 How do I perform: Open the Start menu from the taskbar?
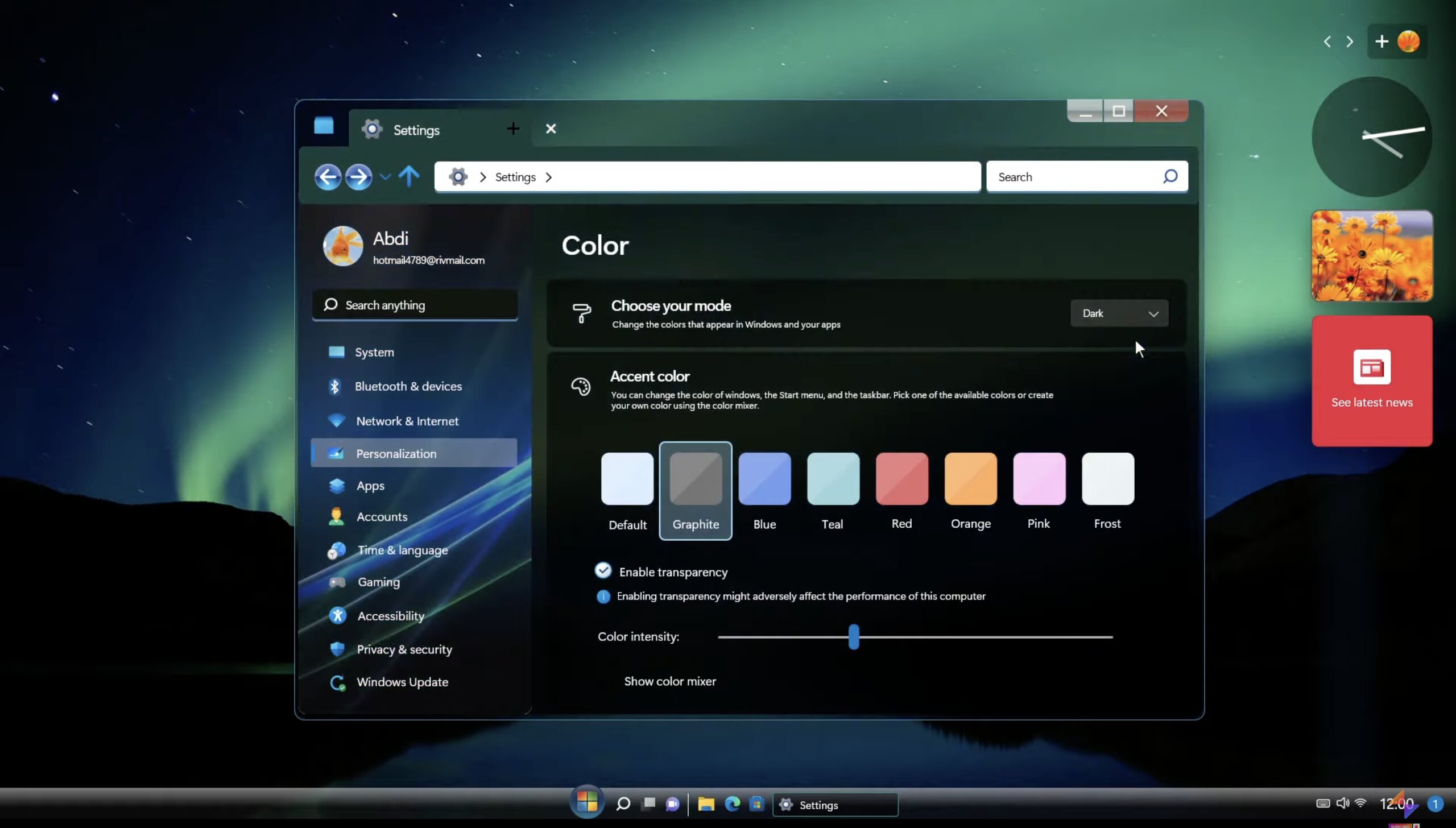[x=587, y=802]
